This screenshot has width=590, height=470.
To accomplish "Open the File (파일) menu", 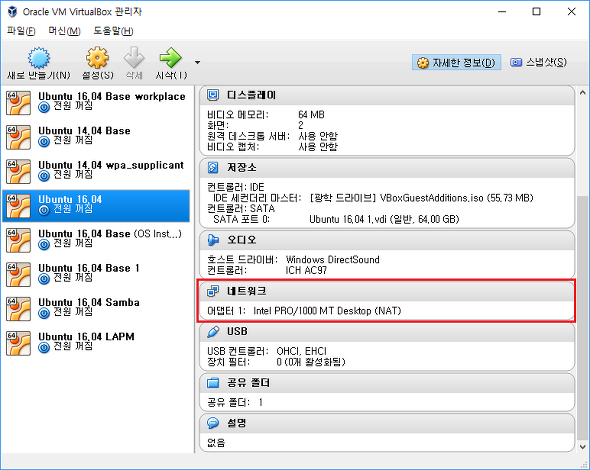I will click(21, 31).
